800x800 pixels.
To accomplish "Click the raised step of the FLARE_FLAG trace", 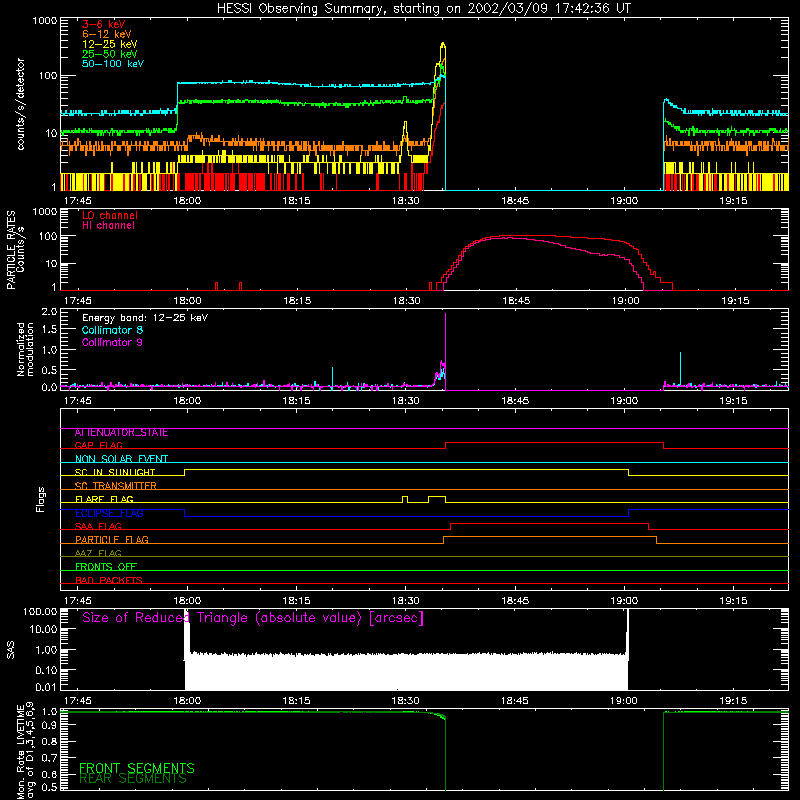I will (437, 496).
